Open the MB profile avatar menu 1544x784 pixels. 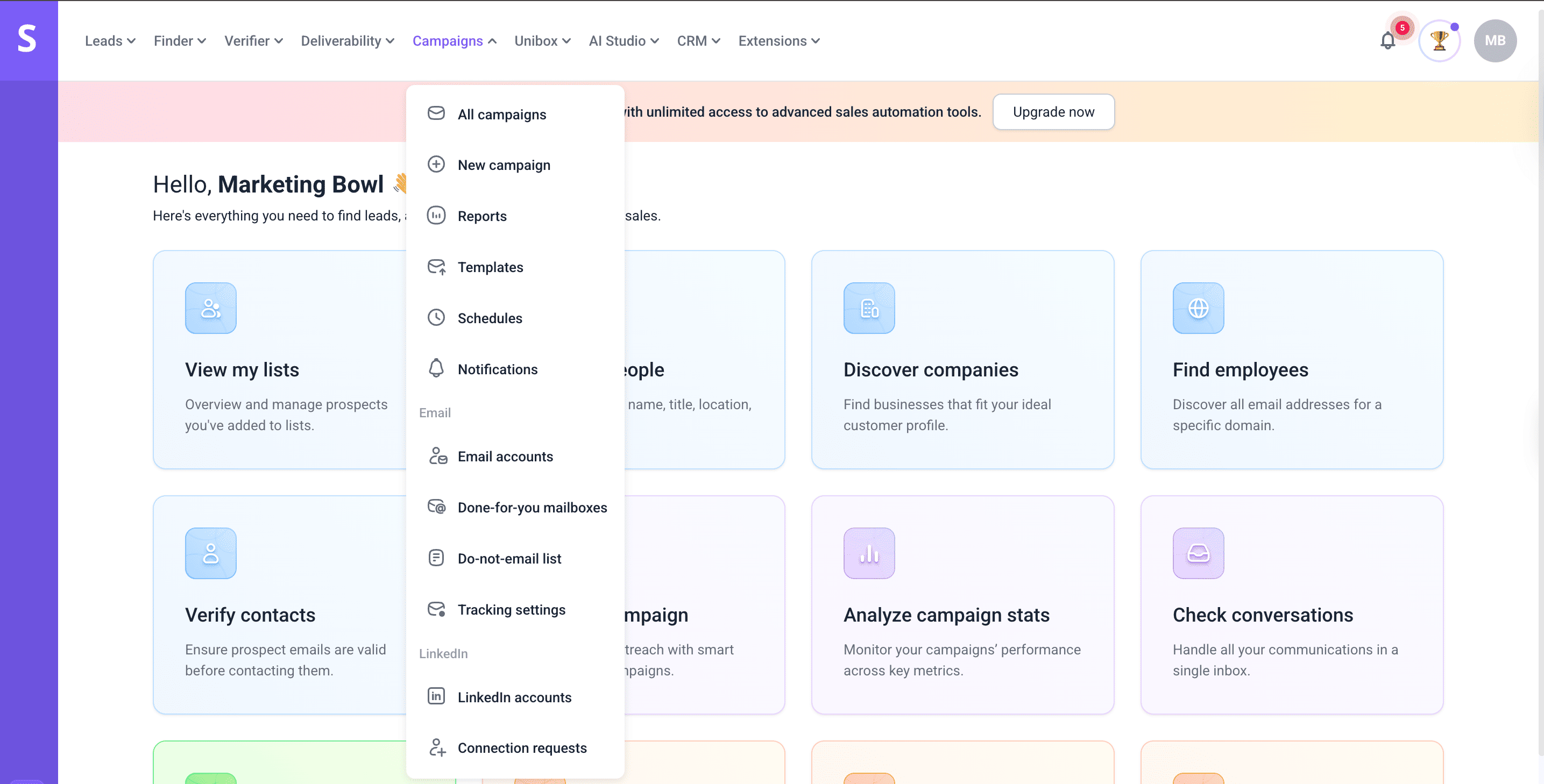tap(1496, 40)
